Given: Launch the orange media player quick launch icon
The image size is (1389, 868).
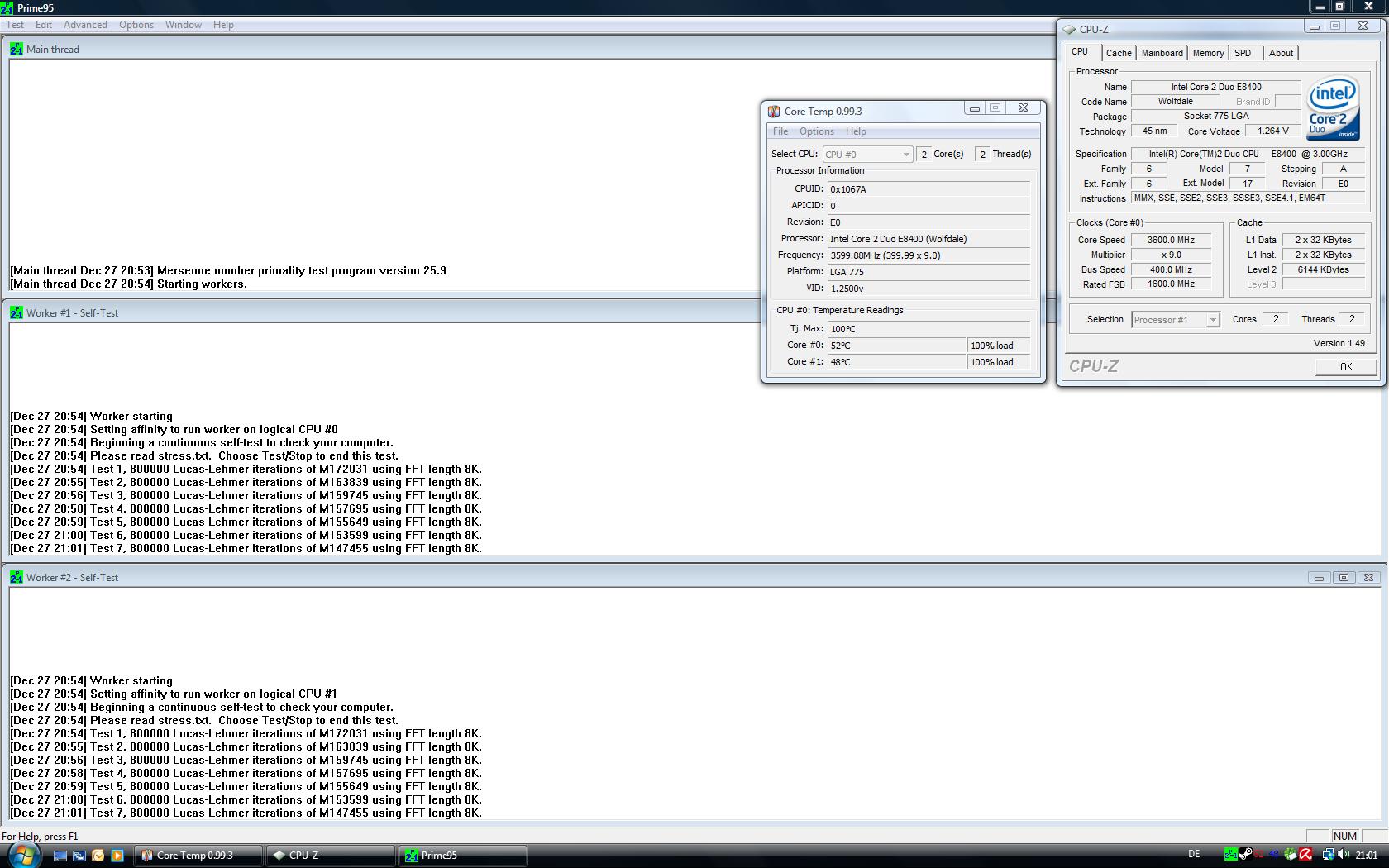Looking at the screenshot, I should pos(117,856).
